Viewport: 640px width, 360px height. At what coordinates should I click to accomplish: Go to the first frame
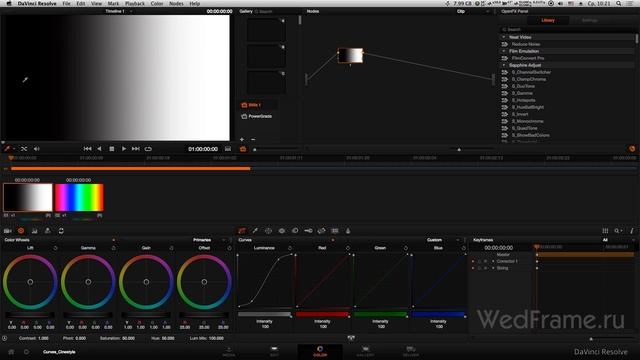pyautogui.click(x=87, y=149)
